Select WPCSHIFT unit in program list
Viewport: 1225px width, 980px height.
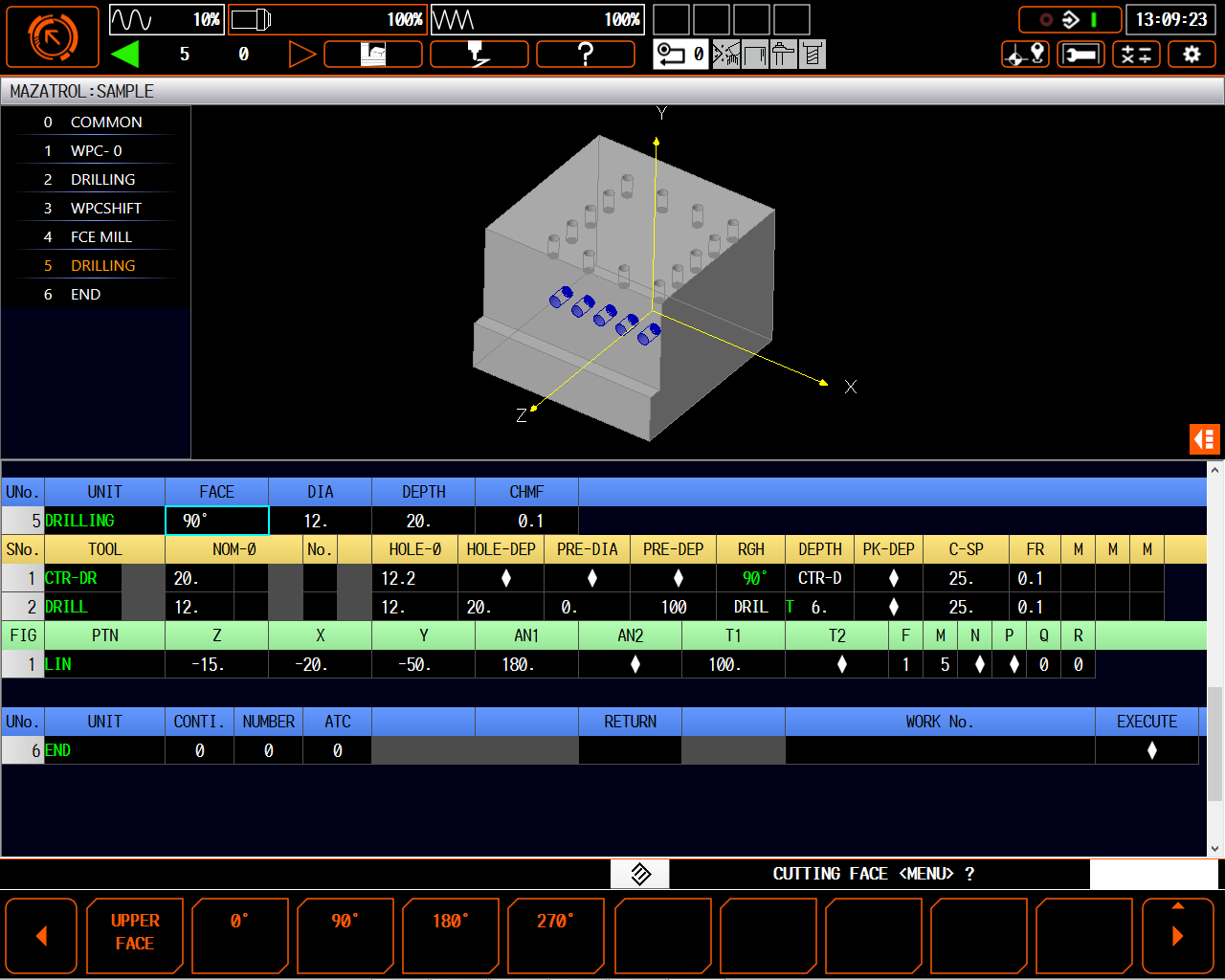coord(105,208)
